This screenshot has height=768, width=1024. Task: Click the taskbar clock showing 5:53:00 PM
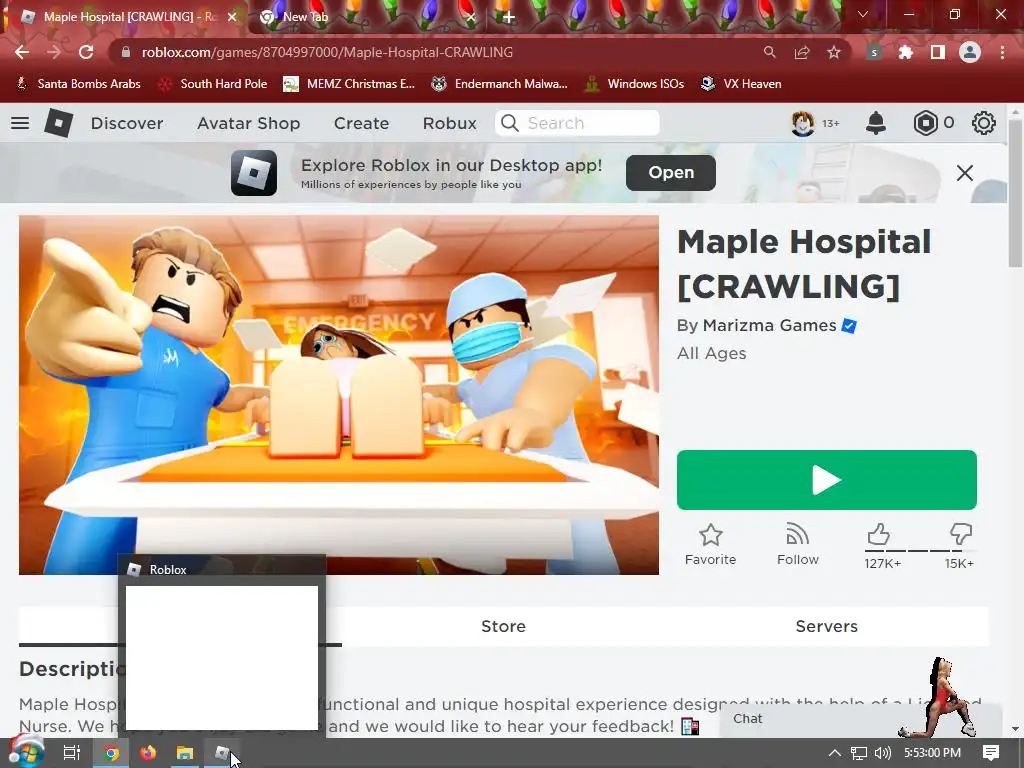932,753
